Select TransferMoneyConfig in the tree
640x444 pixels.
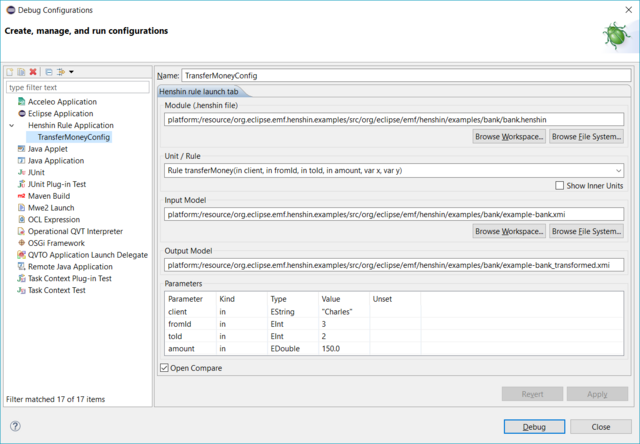click(73, 137)
